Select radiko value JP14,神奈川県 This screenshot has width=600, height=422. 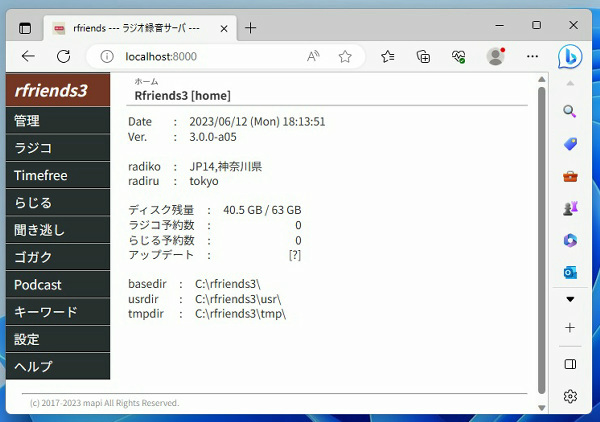pos(226,166)
